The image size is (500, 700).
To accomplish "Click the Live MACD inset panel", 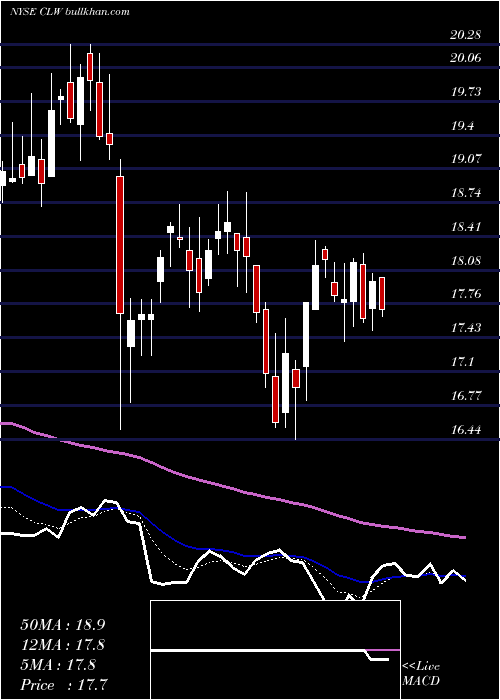I will 275,650.
